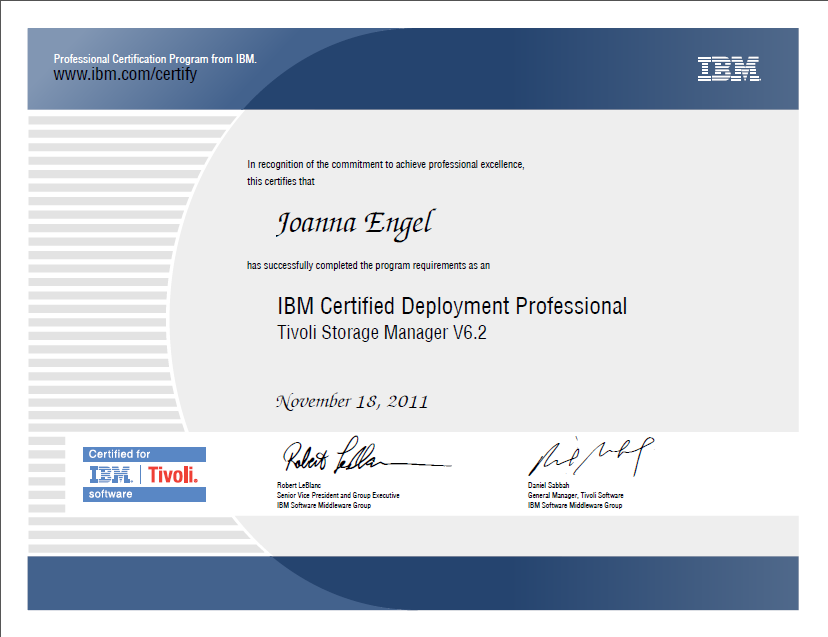Click the small IBM logo in the Tivoli badge
Image resolution: width=828 pixels, height=637 pixels.
point(110,475)
